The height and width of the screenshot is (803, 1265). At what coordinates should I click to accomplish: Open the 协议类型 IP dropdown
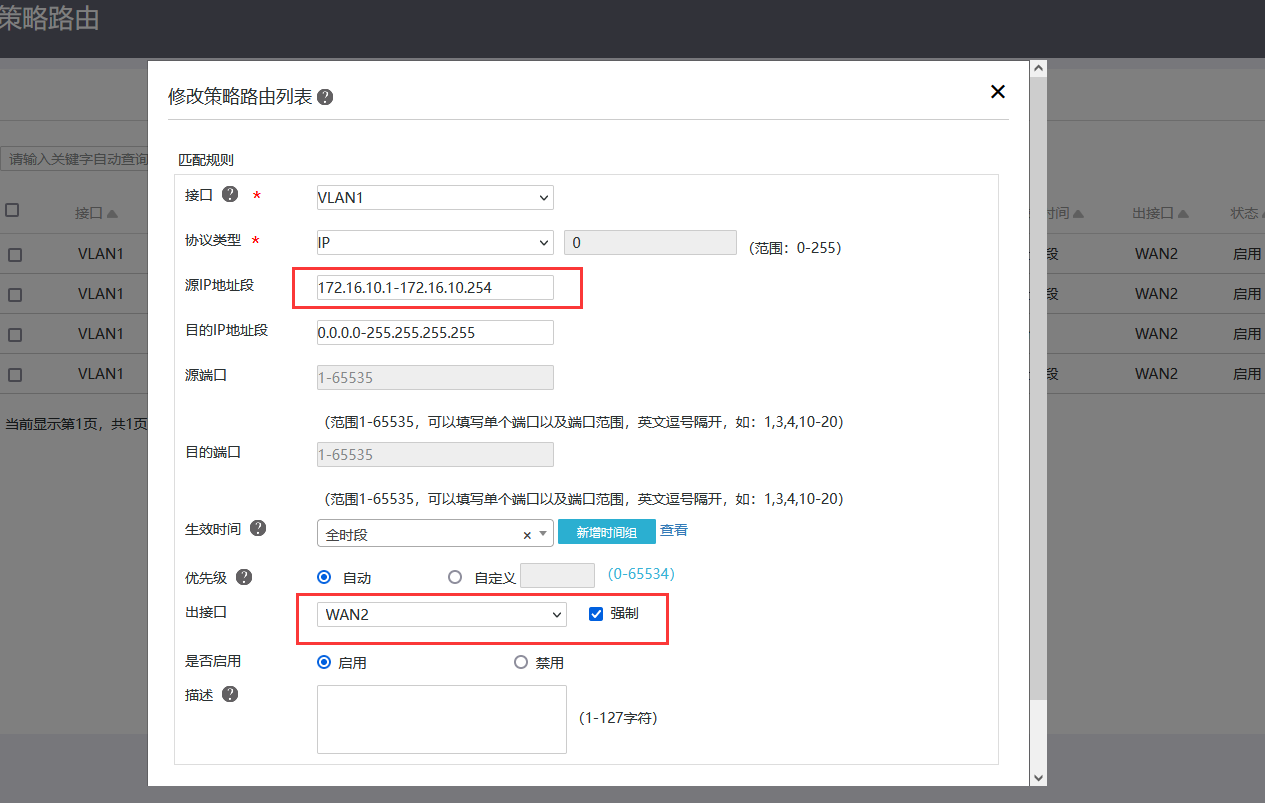(435, 242)
